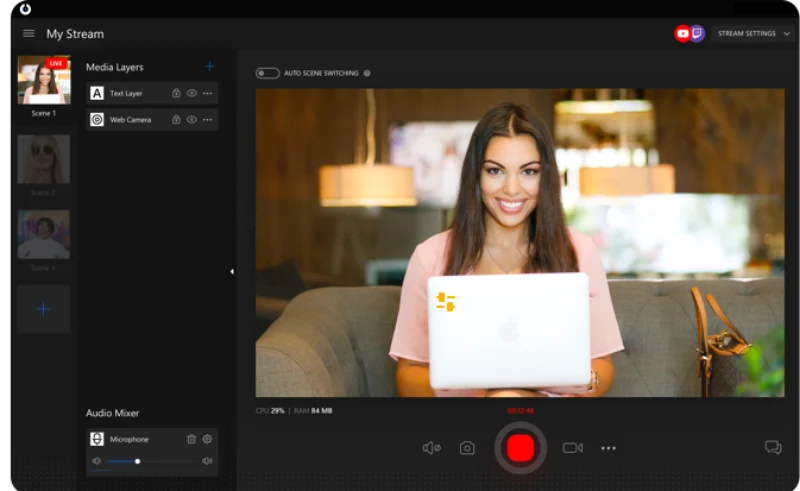
Task: Delete the Microphone audio source
Action: [x=191, y=439]
